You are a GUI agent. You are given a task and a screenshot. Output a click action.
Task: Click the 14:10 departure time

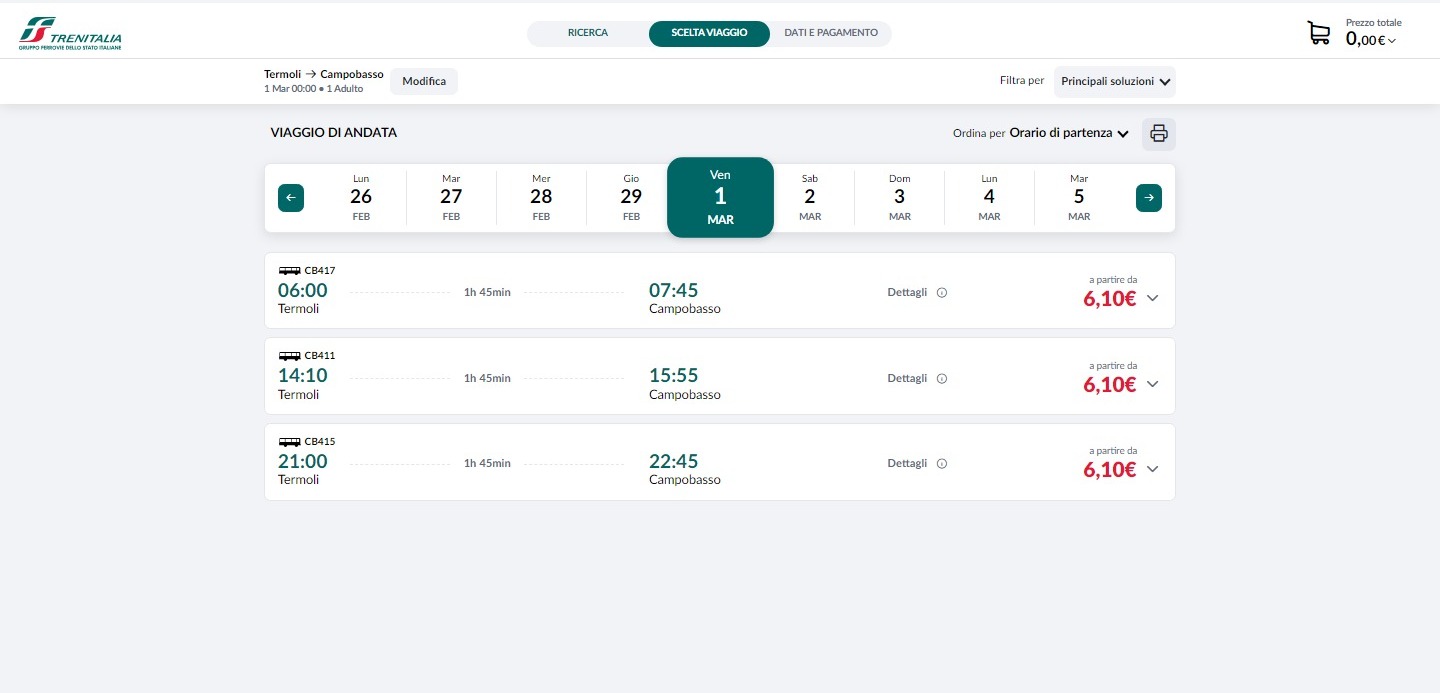pyautogui.click(x=303, y=376)
